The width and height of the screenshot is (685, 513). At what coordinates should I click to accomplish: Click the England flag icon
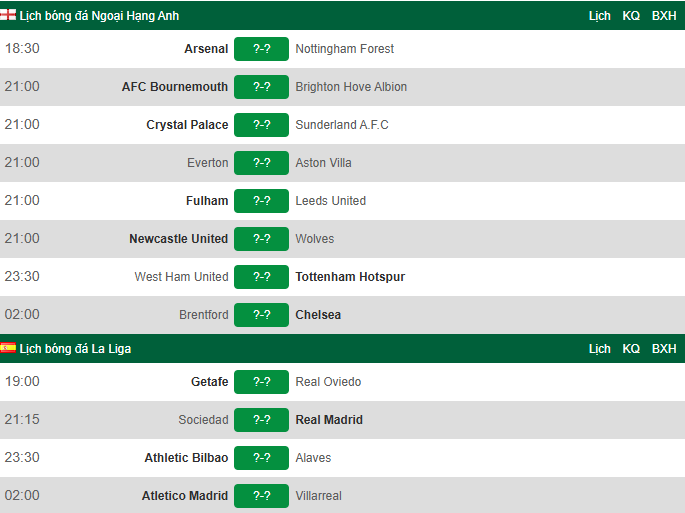[8, 15]
